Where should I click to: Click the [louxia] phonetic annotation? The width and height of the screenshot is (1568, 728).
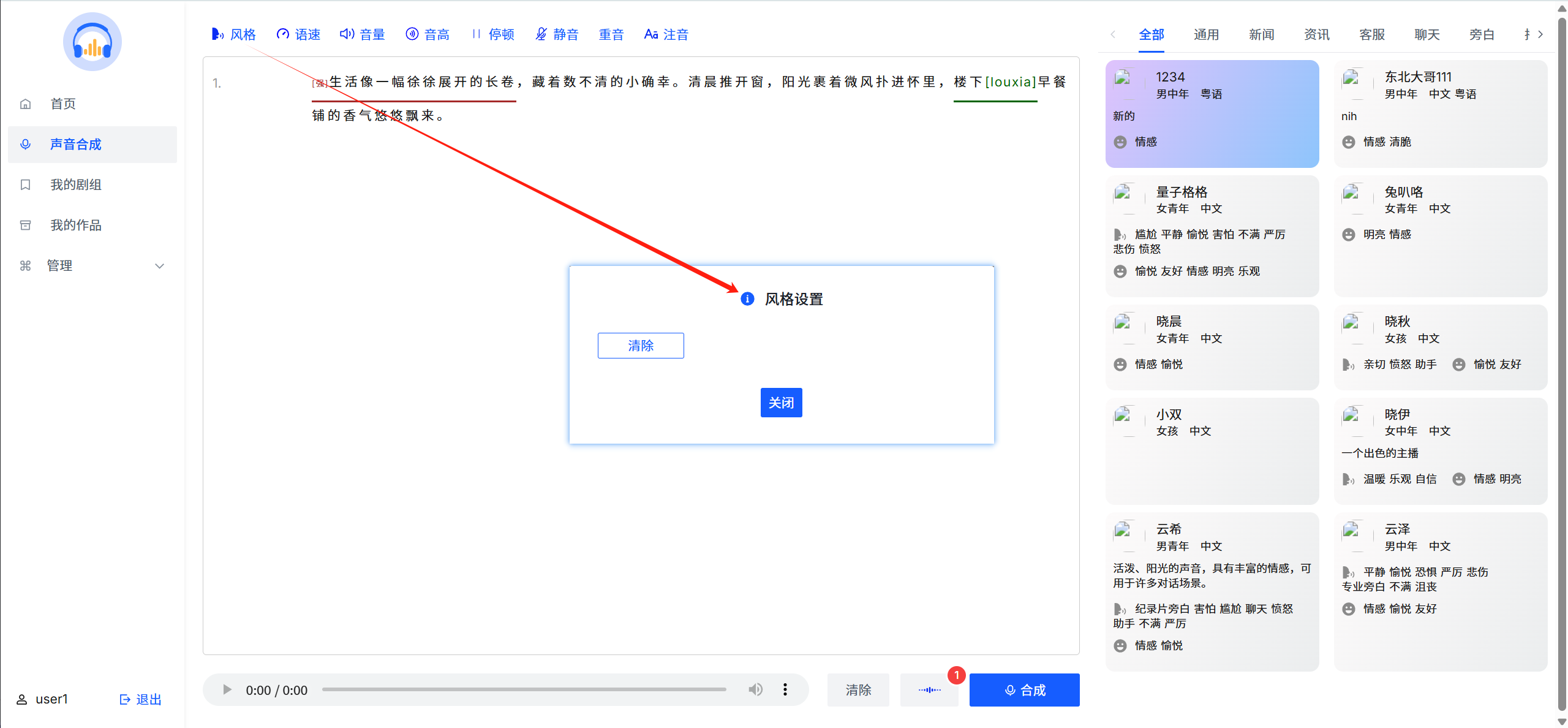(1011, 82)
